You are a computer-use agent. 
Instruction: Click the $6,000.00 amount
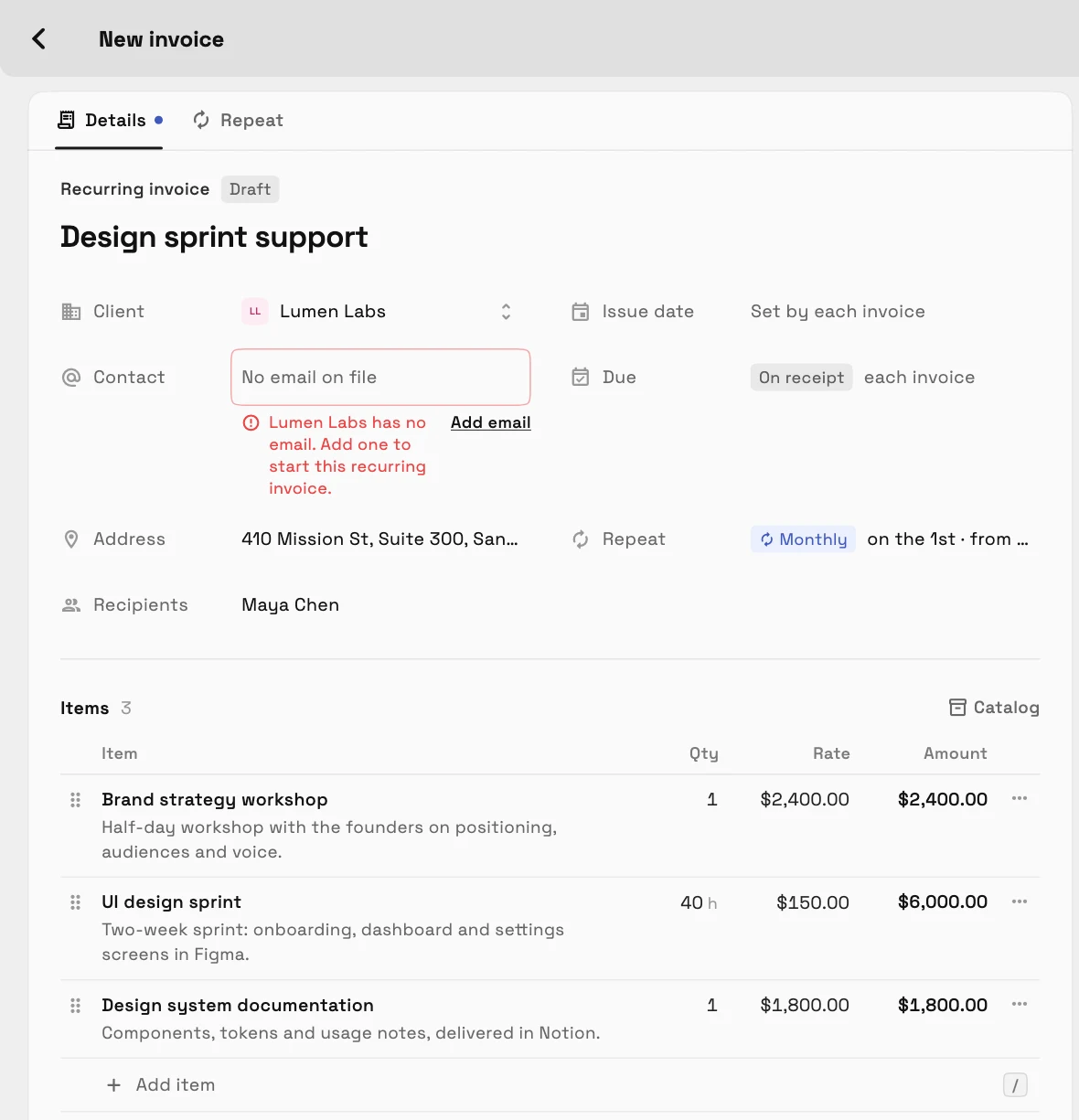pyautogui.click(x=943, y=902)
